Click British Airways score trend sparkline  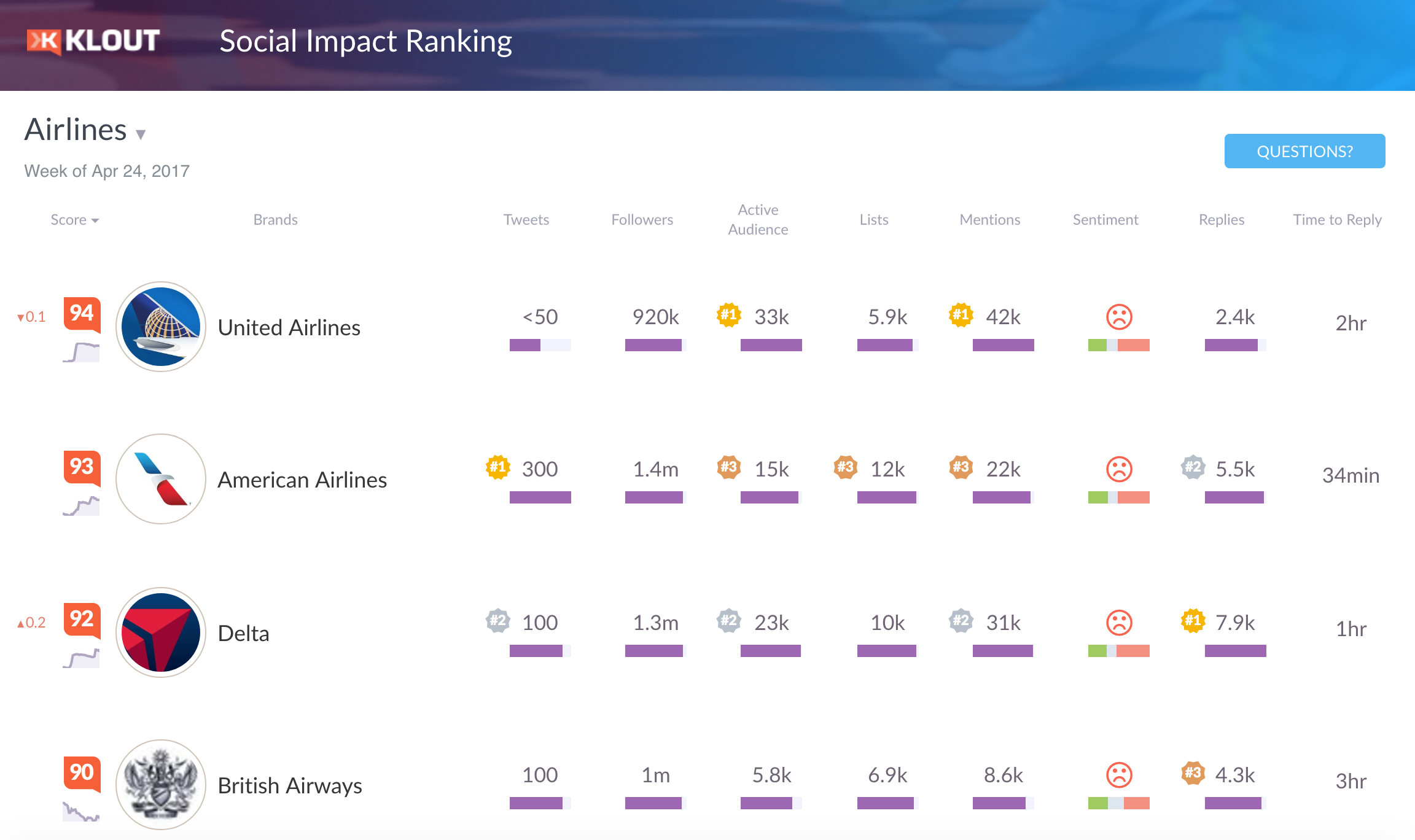[x=81, y=812]
